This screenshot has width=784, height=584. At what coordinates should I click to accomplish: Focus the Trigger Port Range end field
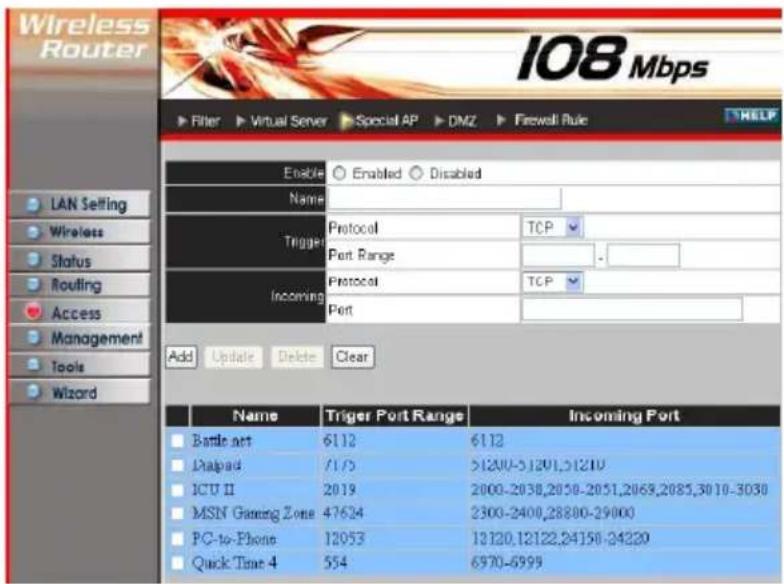(x=644, y=255)
